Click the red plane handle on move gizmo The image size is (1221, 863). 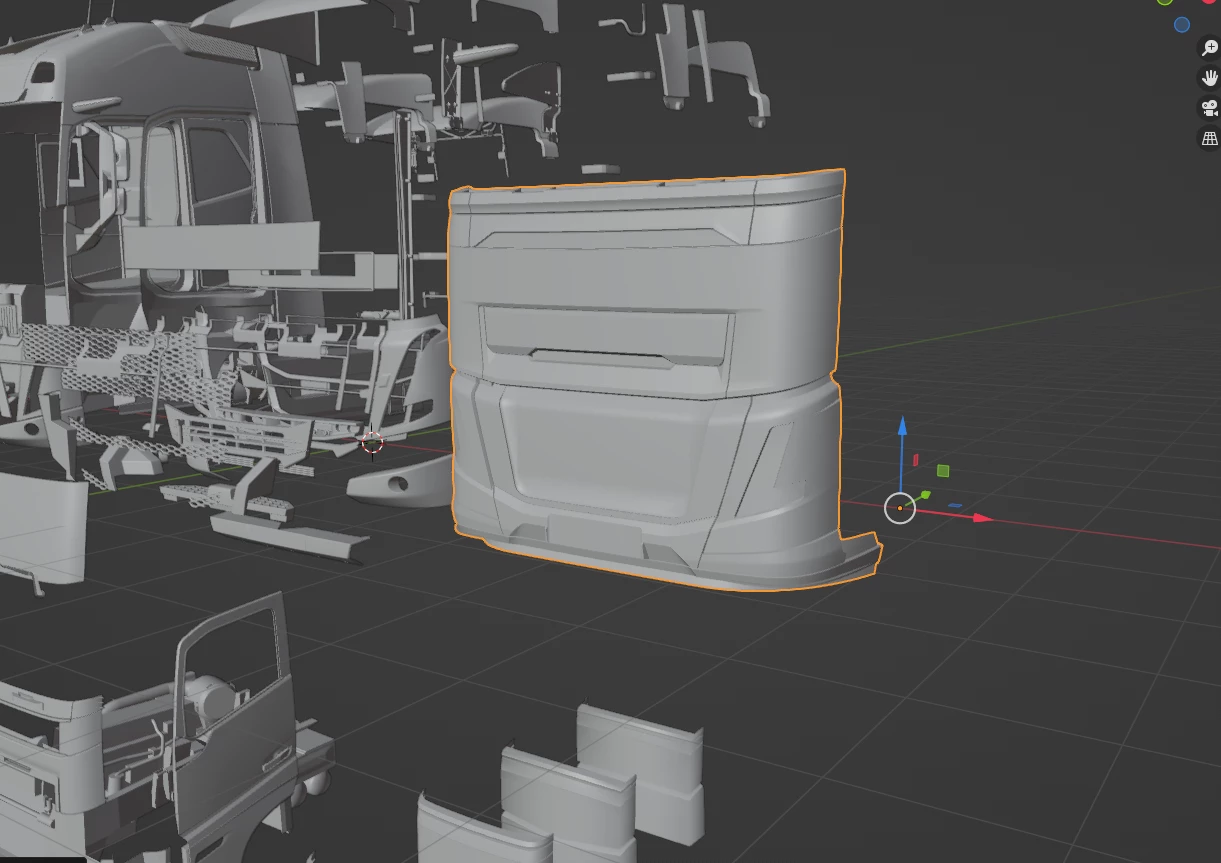pos(915,460)
